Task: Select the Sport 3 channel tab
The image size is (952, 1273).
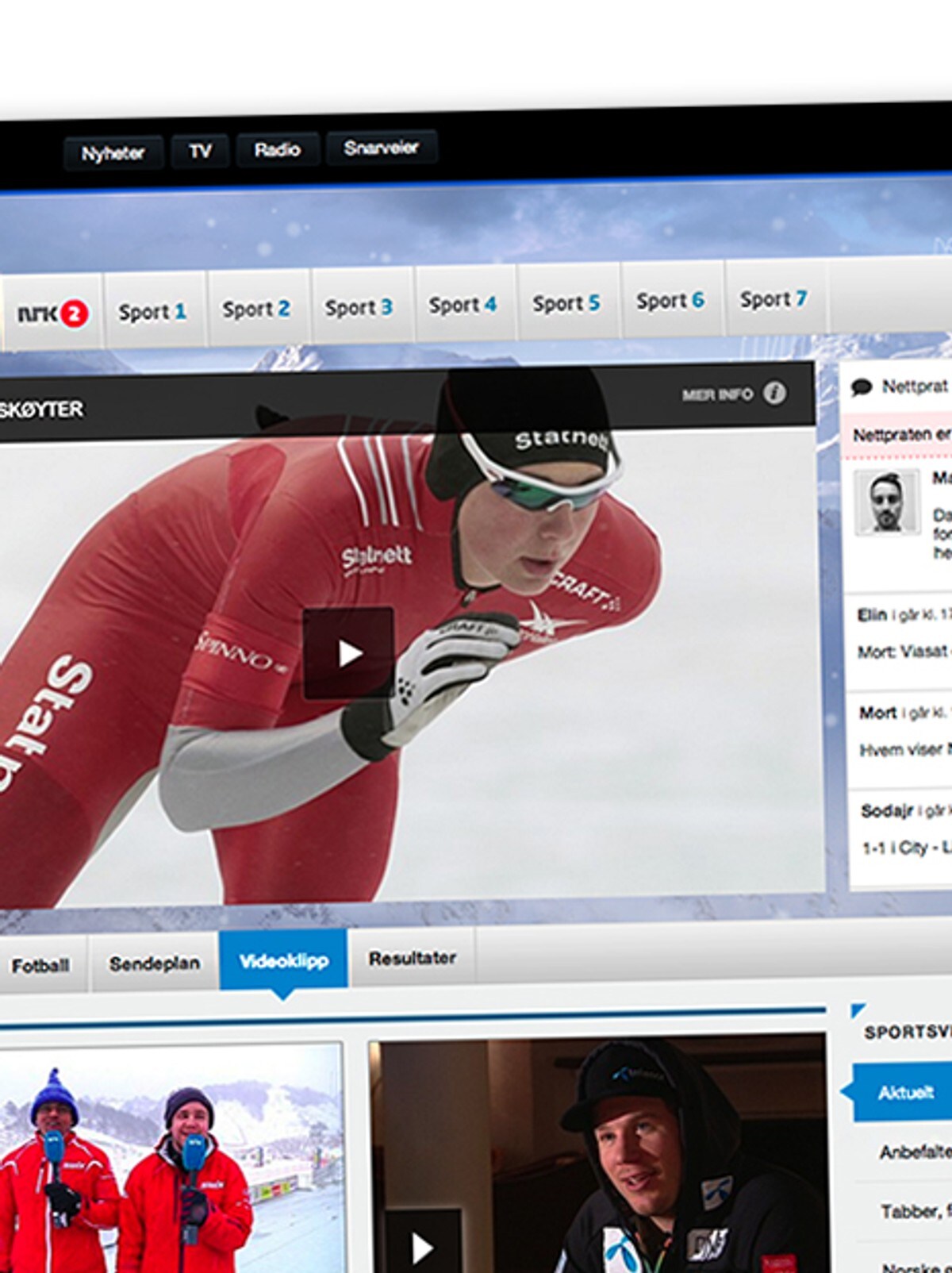Action: [359, 307]
